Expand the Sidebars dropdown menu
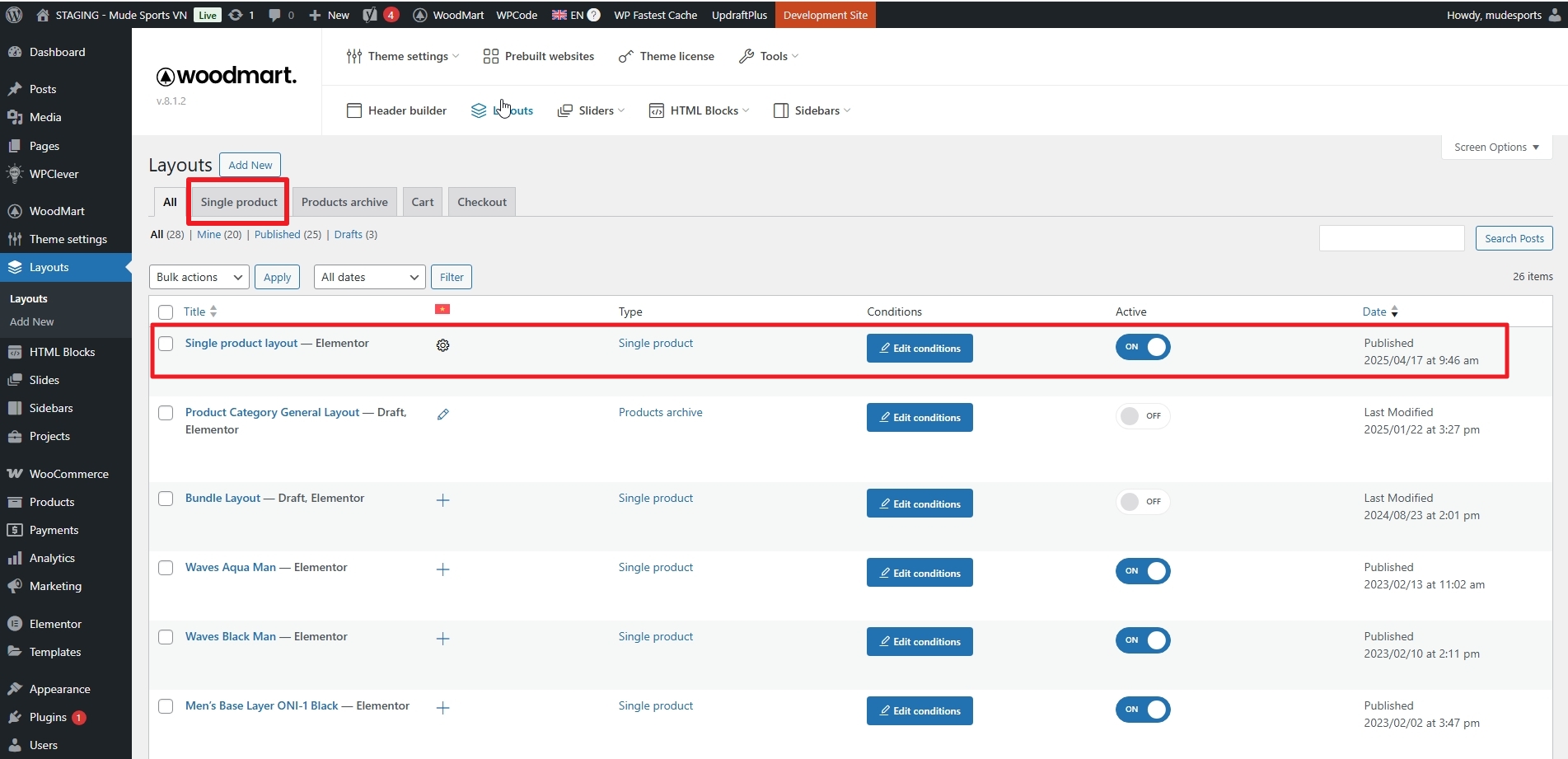The width and height of the screenshot is (1568, 759). click(812, 110)
